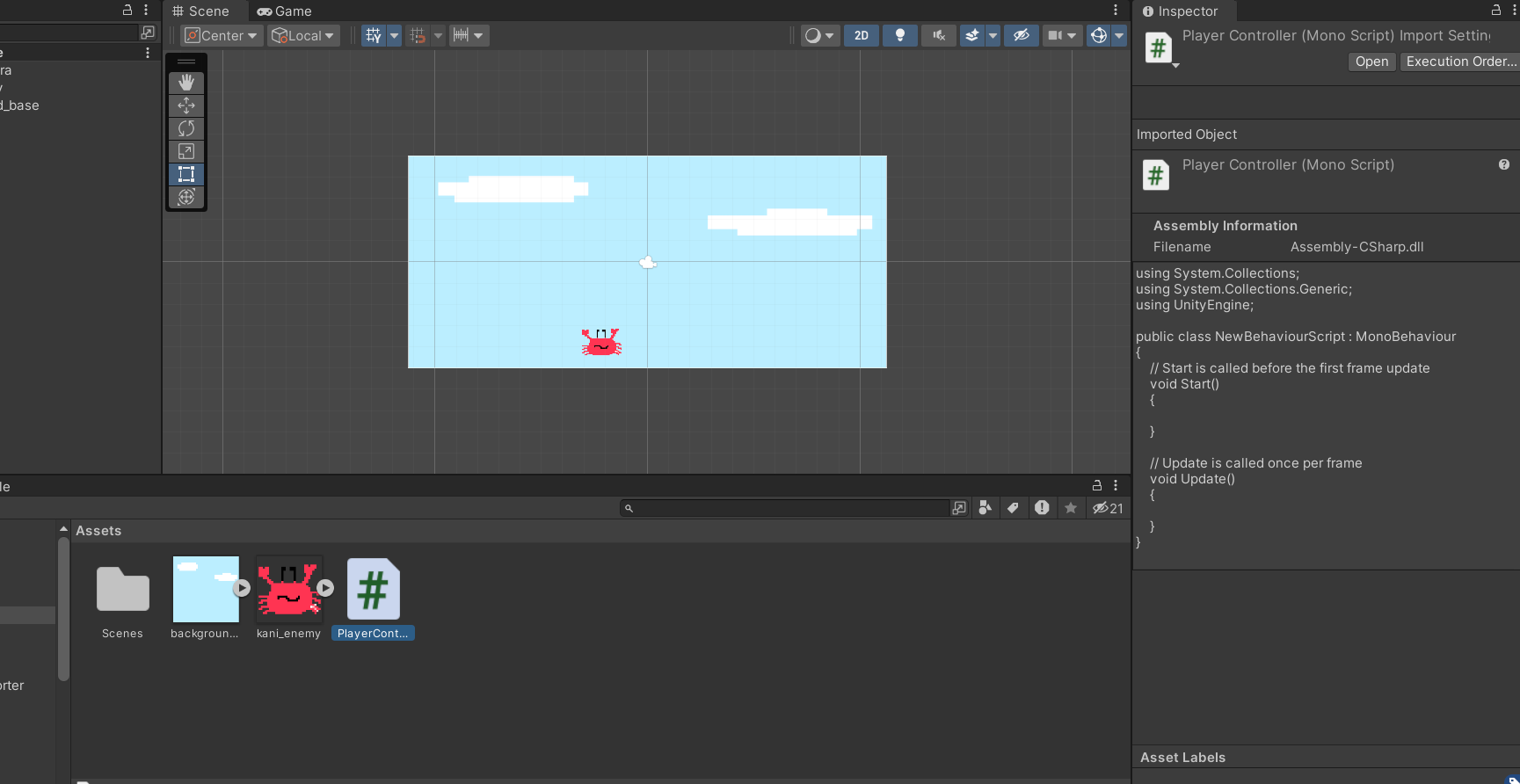Open the scene effects dropdown arrow
The height and width of the screenshot is (784, 1520).
993,36
